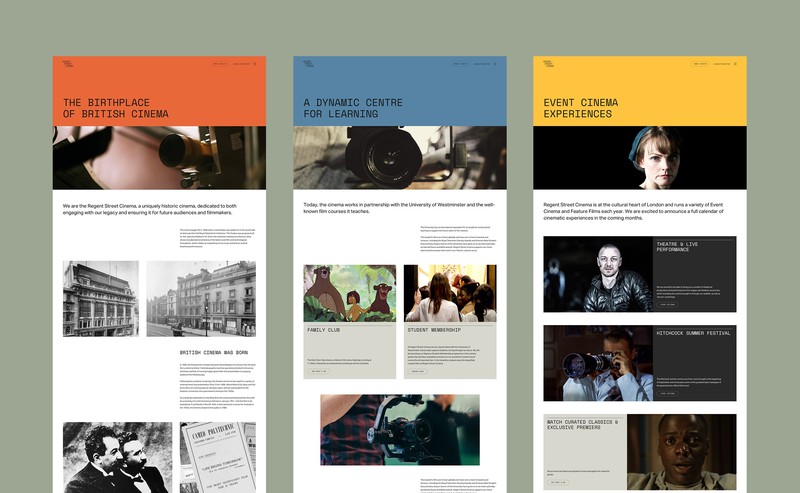Click the cinema logo on yellow page header
Screen dimensions: 800x493
pos(550,64)
